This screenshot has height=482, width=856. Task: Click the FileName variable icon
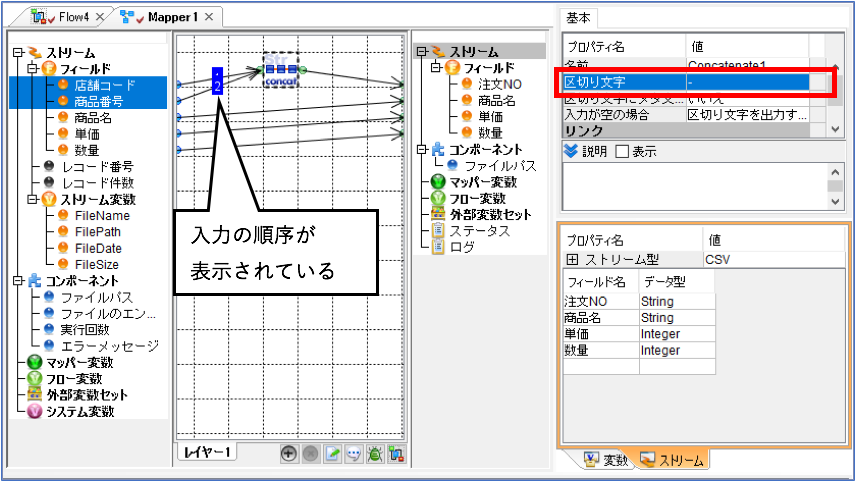tap(63, 215)
